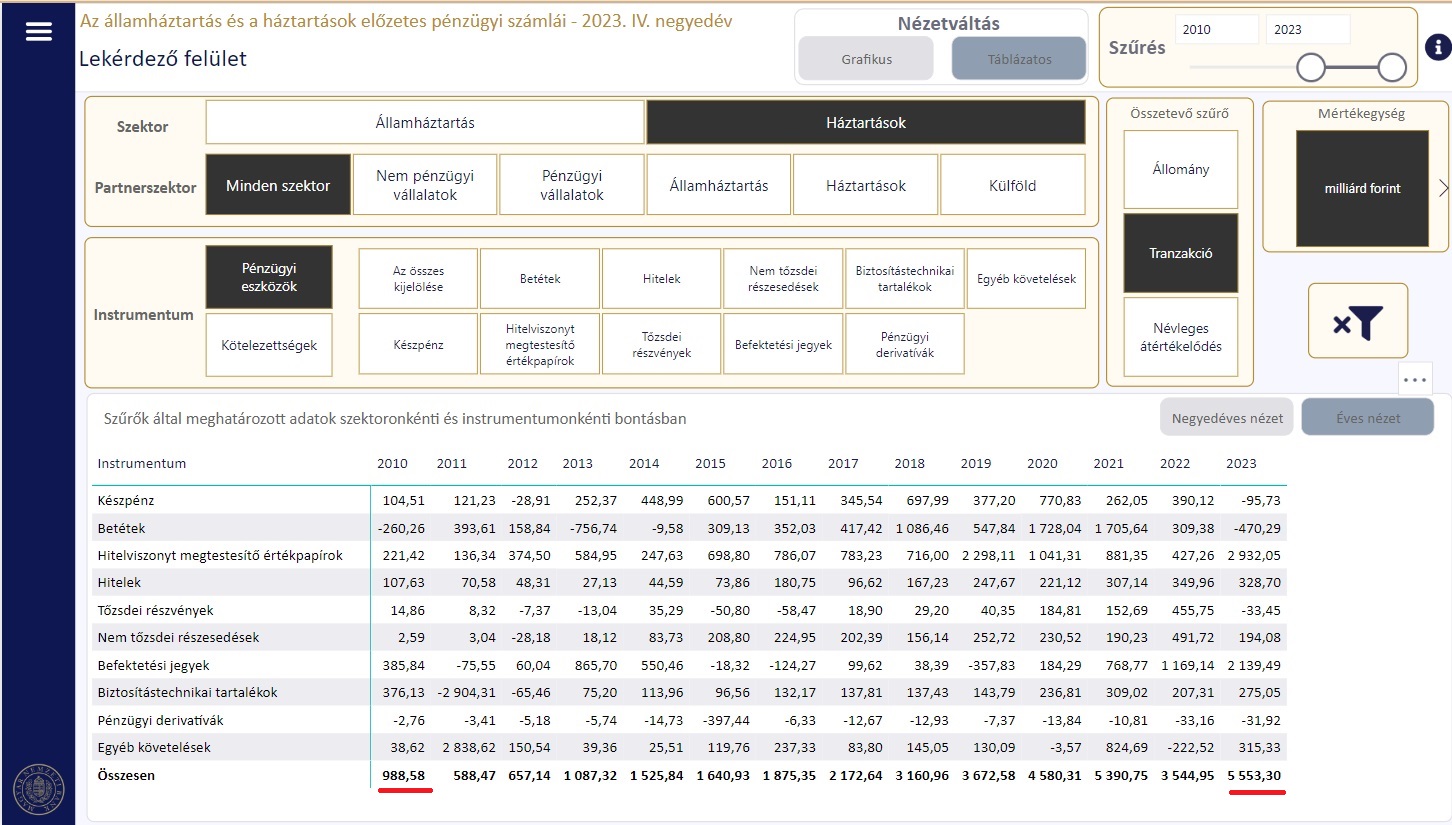The image size is (1452, 825).
Task: Click the start year field 2010
Action: pos(1217,30)
